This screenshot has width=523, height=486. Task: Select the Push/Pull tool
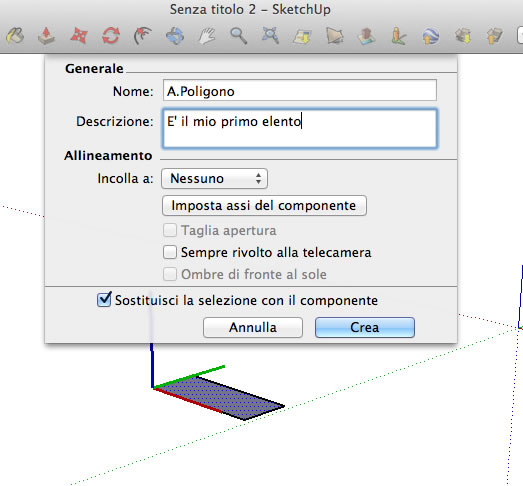point(46,36)
